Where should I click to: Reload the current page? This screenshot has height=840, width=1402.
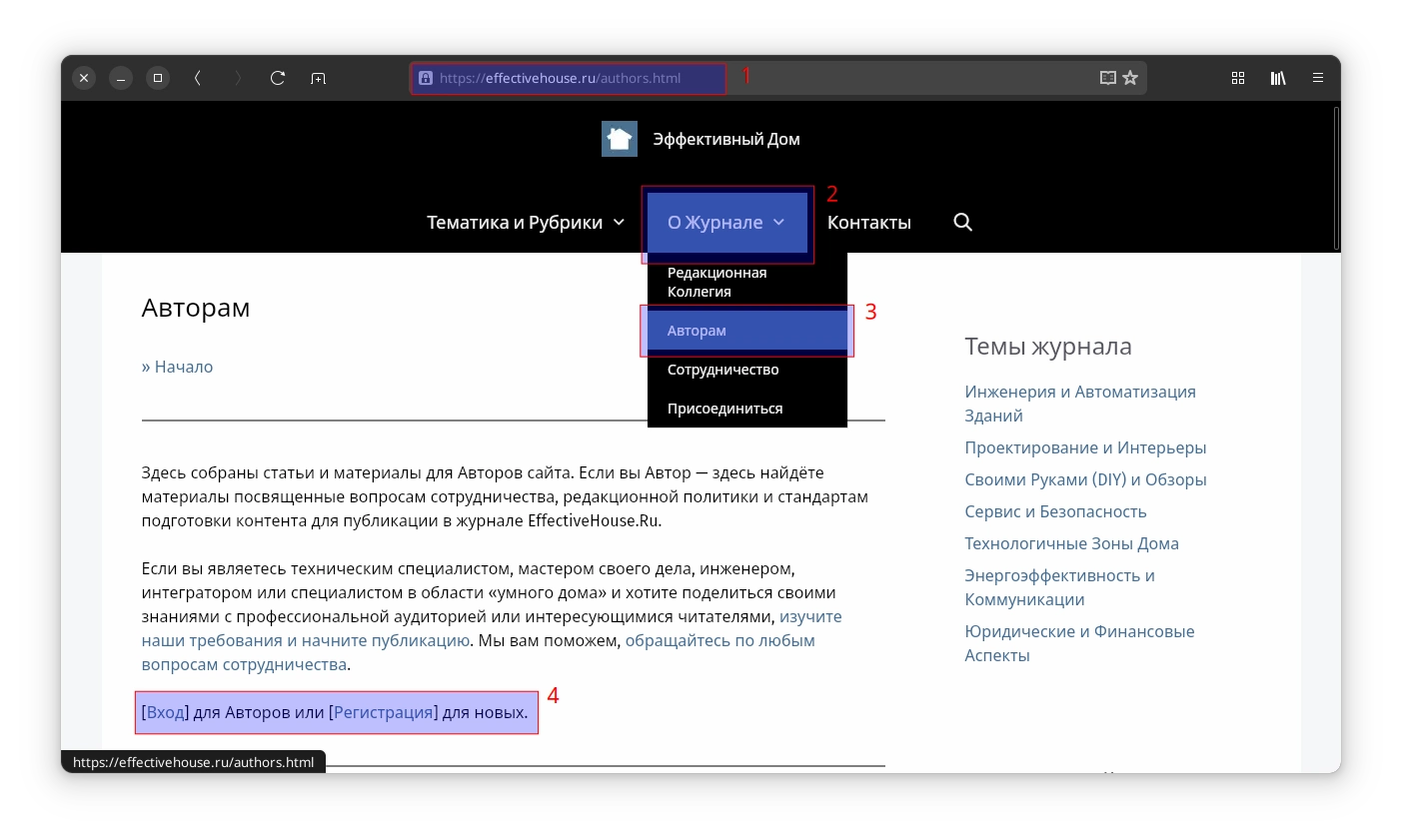coord(277,77)
